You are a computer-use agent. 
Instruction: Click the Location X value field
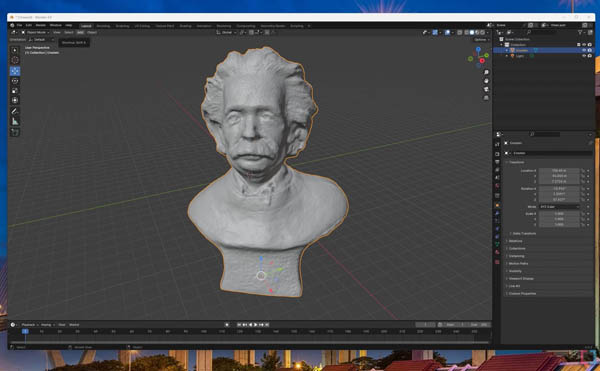click(559, 171)
